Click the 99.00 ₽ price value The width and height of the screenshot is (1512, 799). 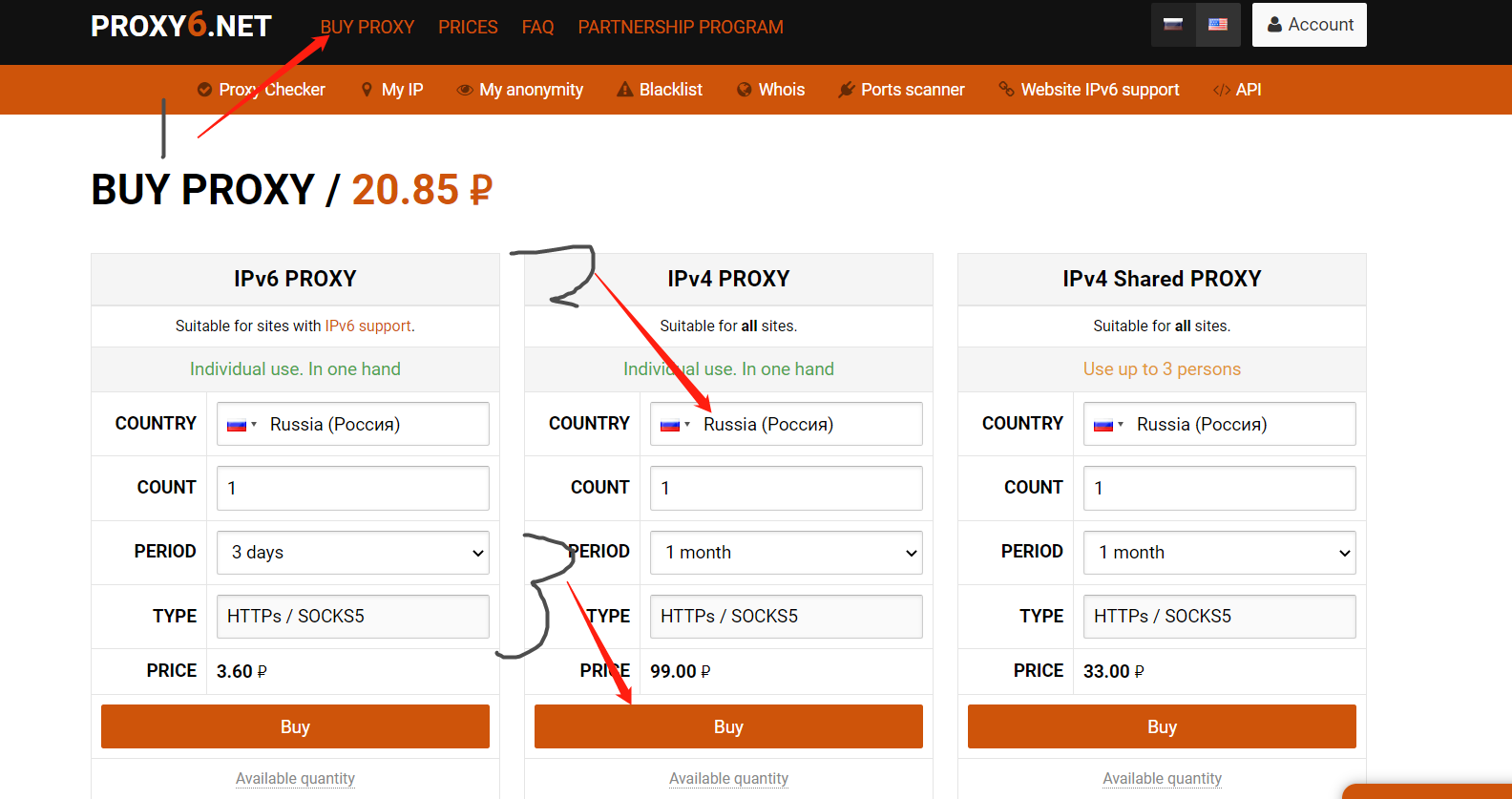[681, 672]
